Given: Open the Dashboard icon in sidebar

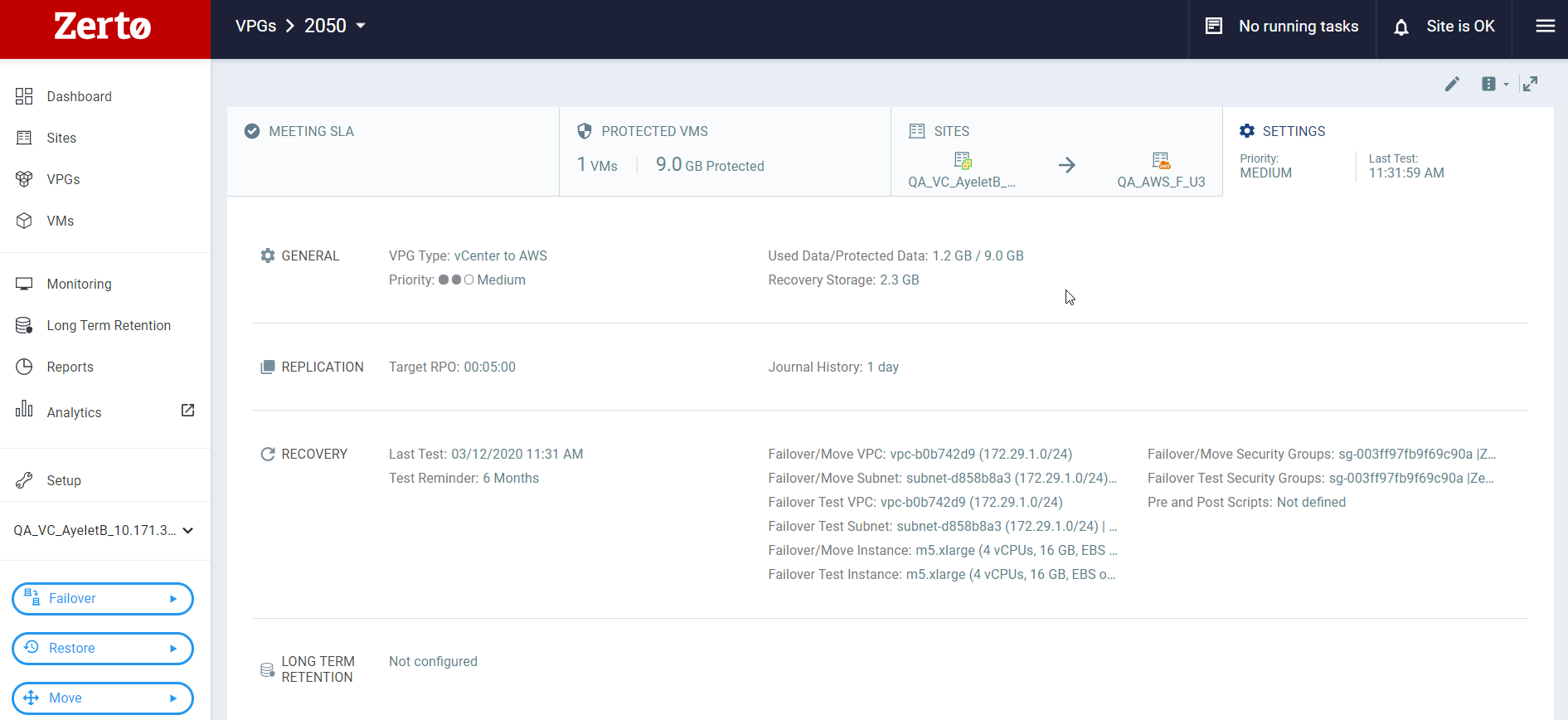Looking at the screenshot, I should click(x=24, y=96).
